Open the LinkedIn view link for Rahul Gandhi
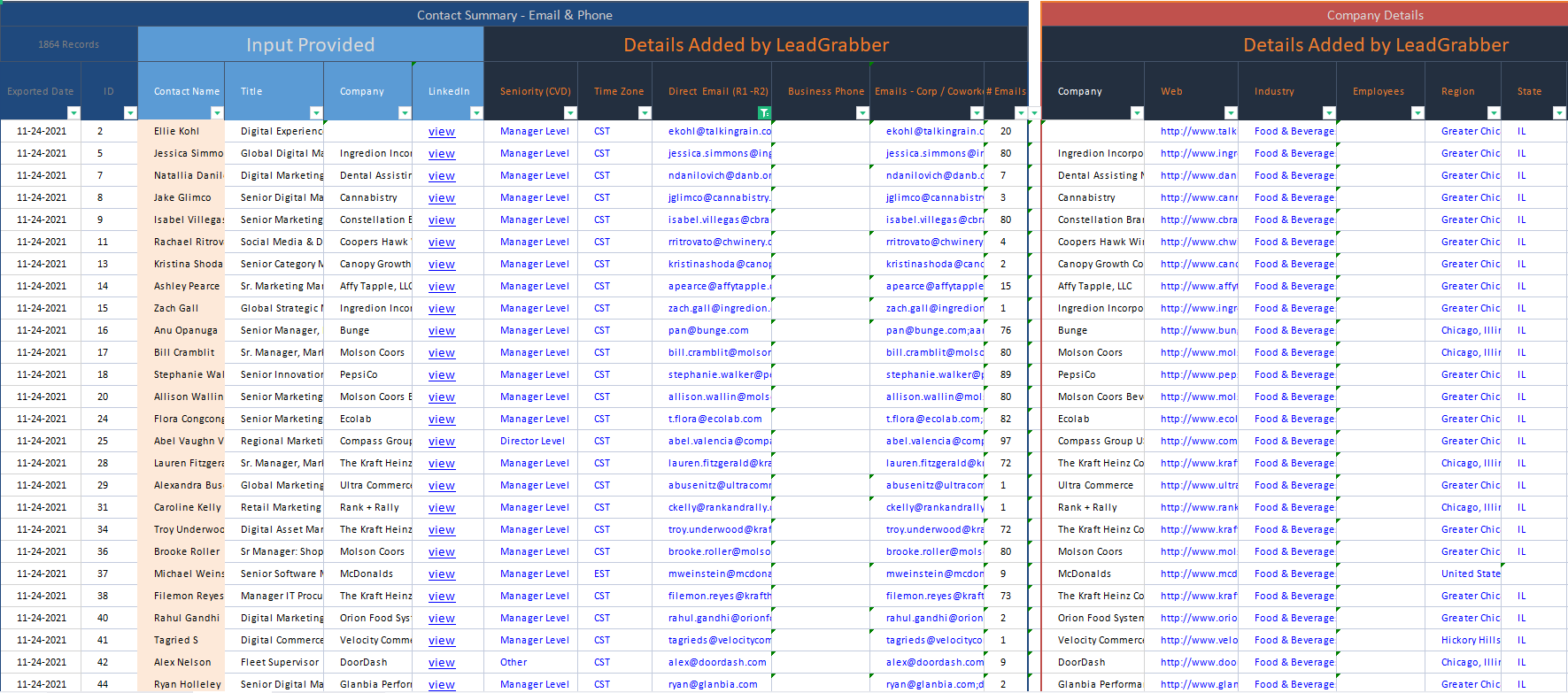The width and height of the screenshot is (1568, 693). [442, 619]
